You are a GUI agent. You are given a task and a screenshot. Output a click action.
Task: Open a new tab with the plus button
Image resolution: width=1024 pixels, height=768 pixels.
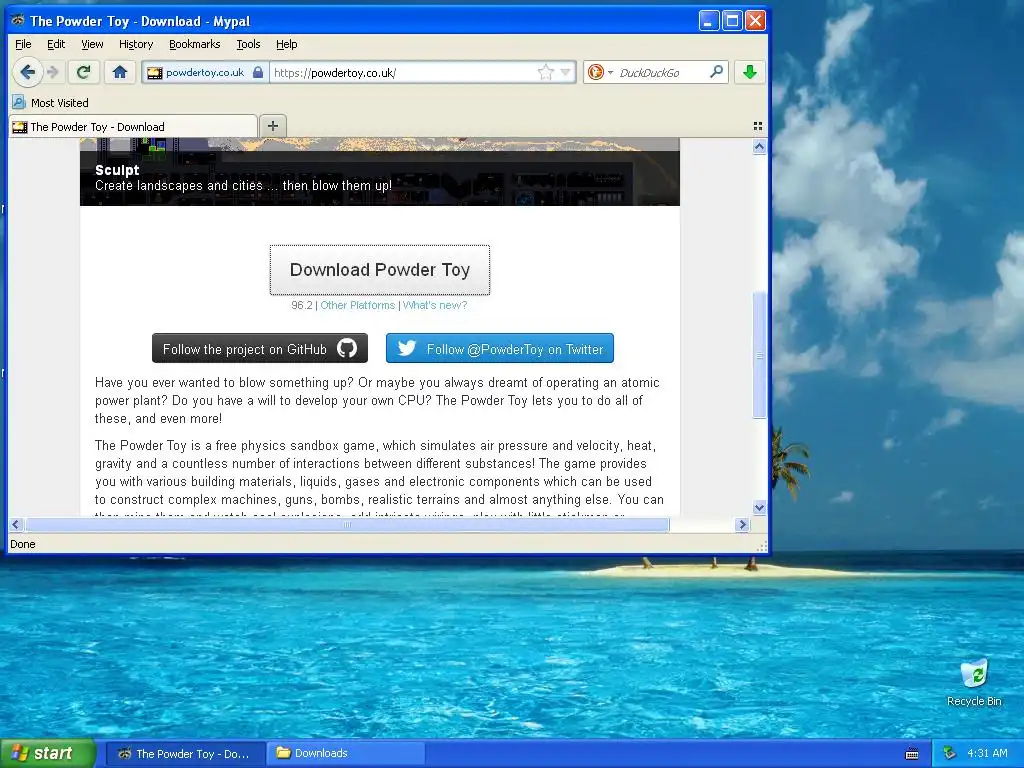273,126
